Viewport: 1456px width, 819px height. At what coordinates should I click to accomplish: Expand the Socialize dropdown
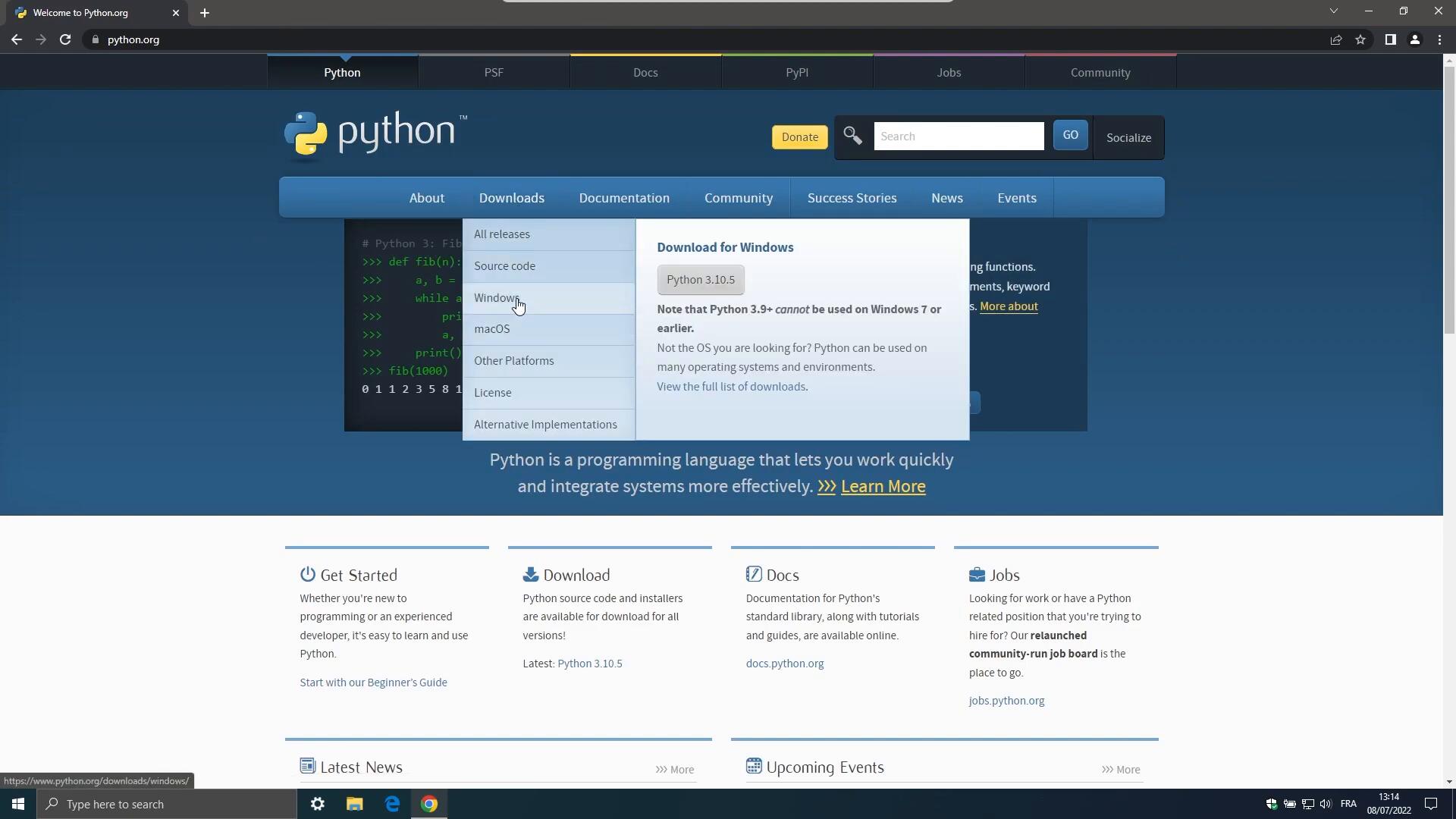1128,137
